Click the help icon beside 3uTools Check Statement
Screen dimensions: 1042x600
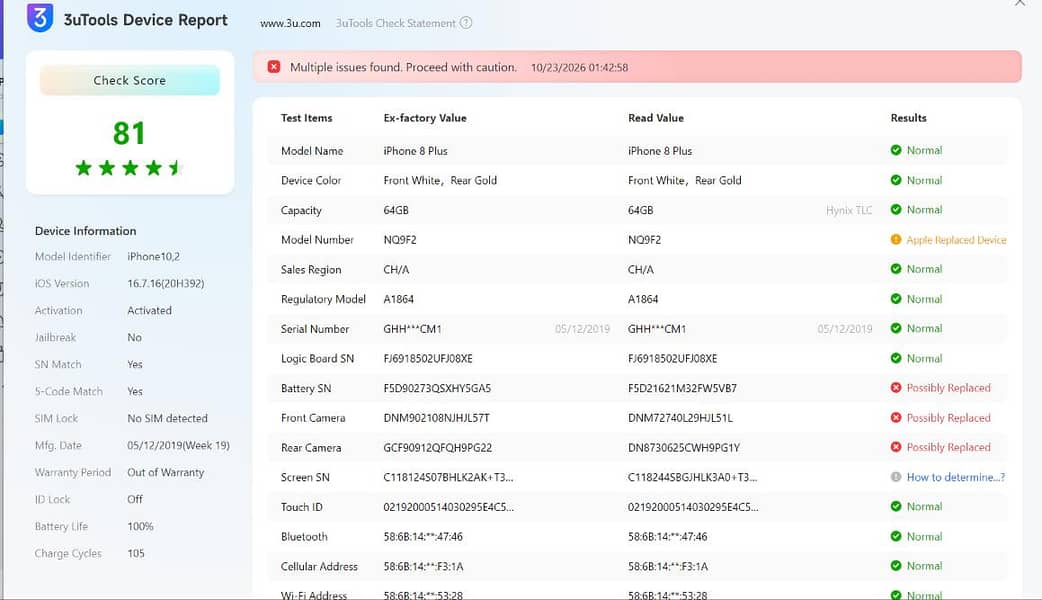click(x=466, y=23)
